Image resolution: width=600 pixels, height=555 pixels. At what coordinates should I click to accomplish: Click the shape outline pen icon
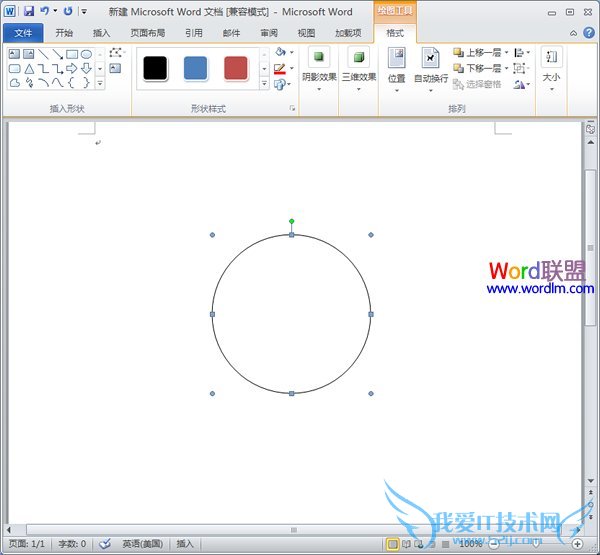(280, 68)
